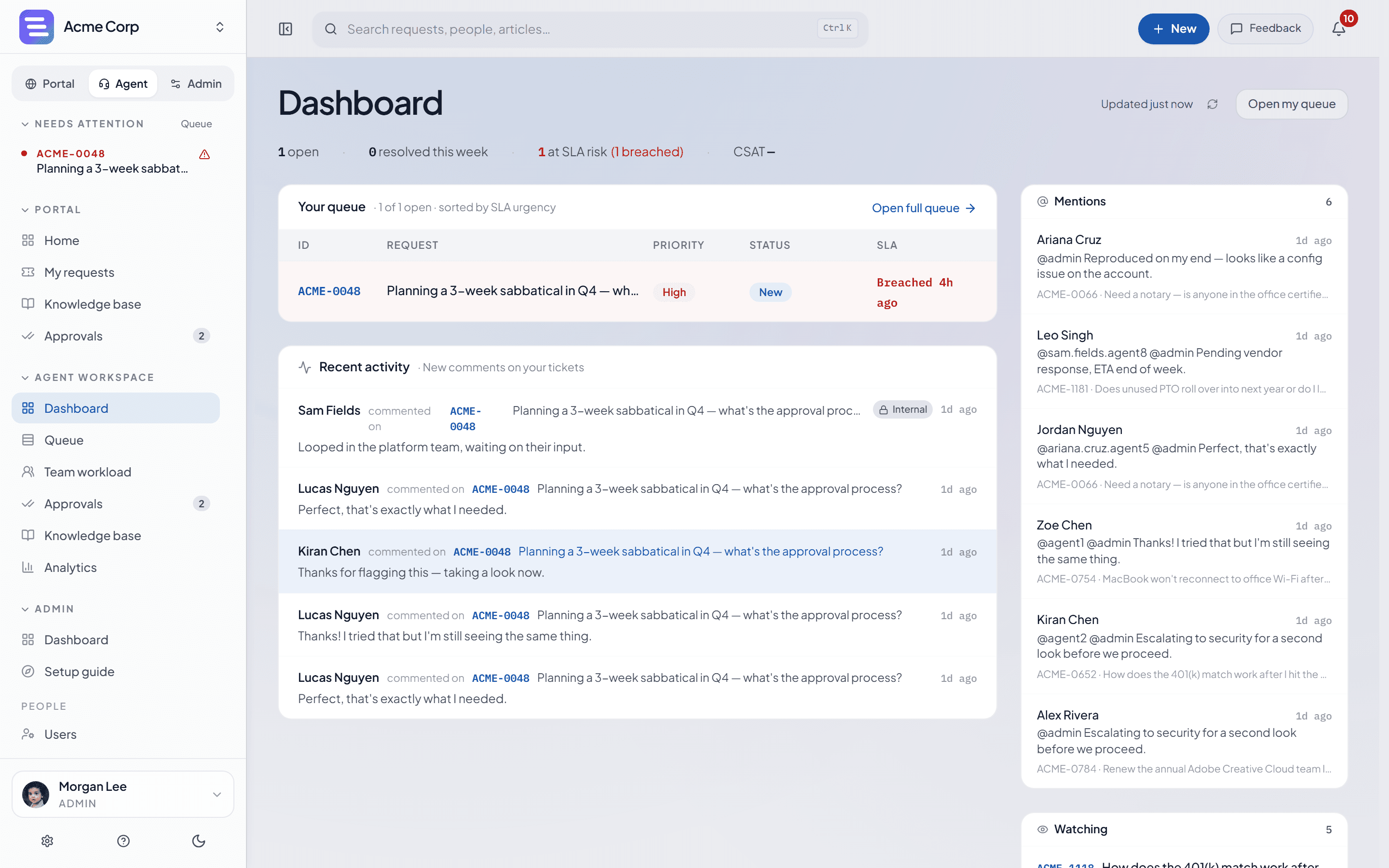Click the Agent Workspace Approvals icon
1389x868 pixels.
pyautogui.click(x=27, y=504)
